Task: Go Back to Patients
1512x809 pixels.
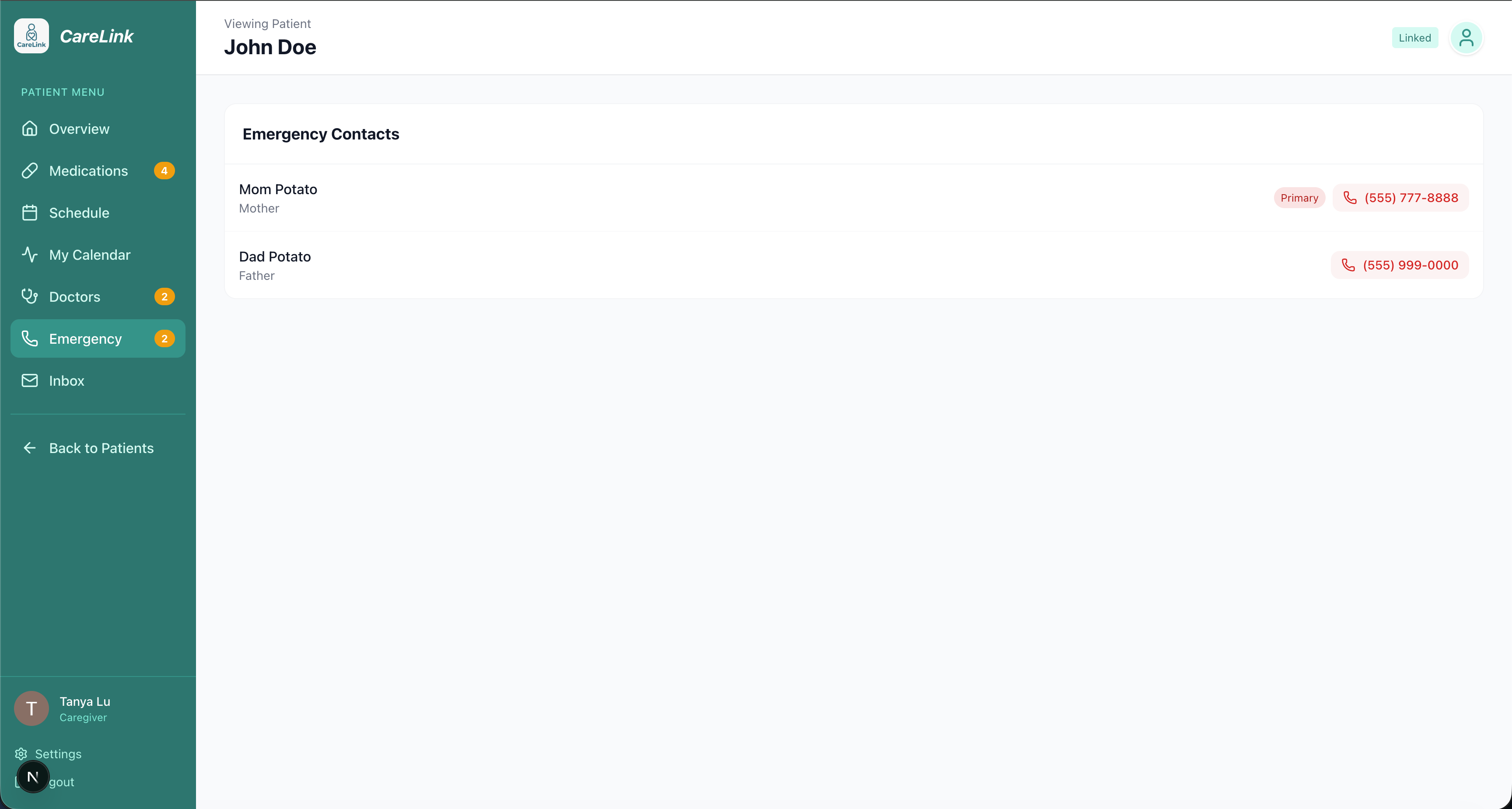Action: click(101, 448)
